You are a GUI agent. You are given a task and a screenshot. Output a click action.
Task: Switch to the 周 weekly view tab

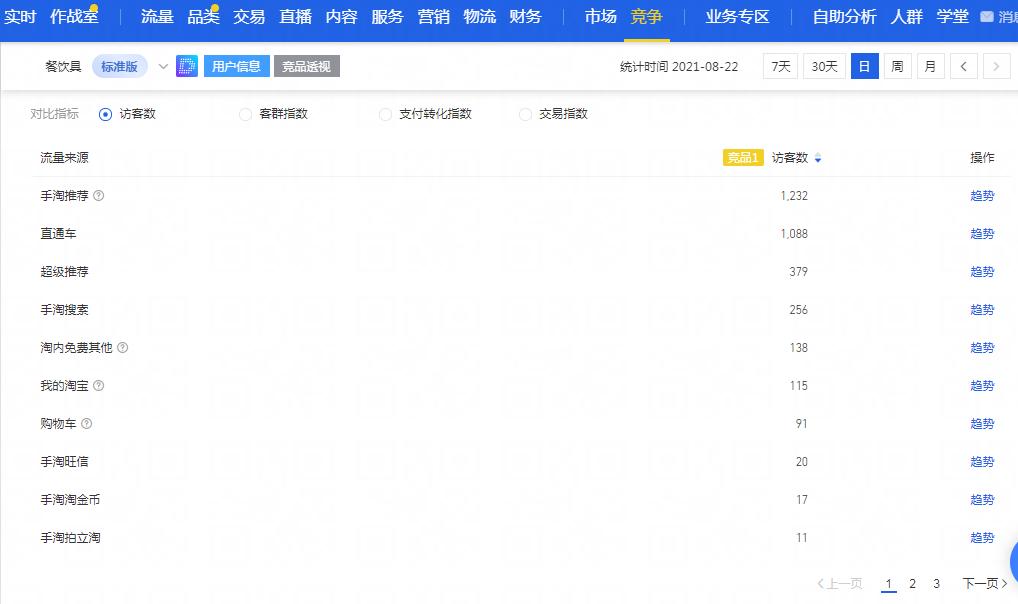(897, 65)
